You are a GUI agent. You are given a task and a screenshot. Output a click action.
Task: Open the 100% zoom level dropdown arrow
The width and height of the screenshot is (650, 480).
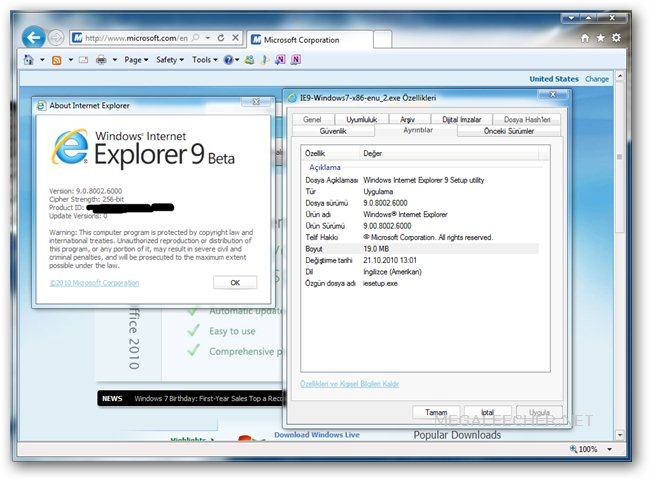tap(609, 449)
